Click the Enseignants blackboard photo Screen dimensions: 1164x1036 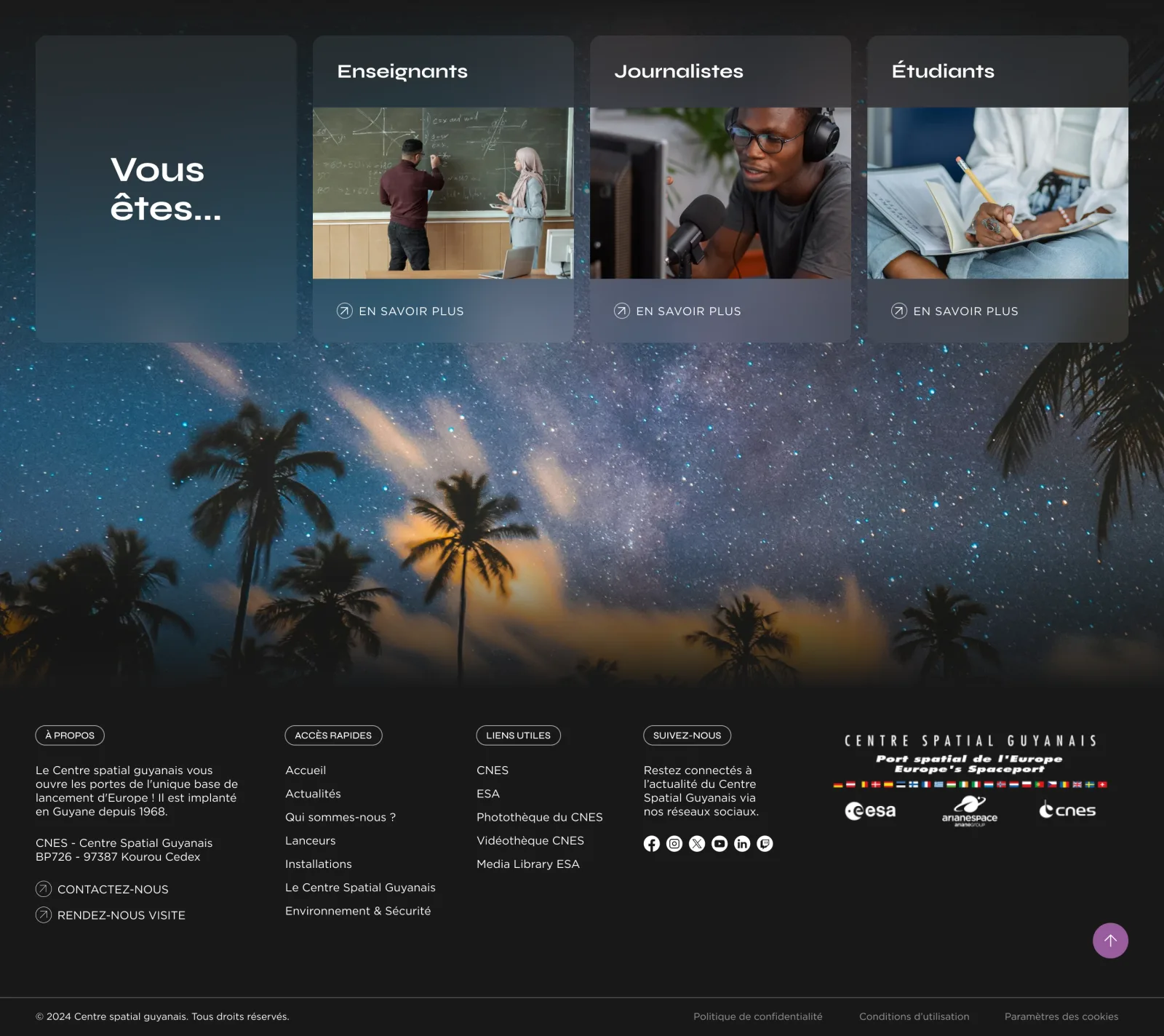pos(443,193)
